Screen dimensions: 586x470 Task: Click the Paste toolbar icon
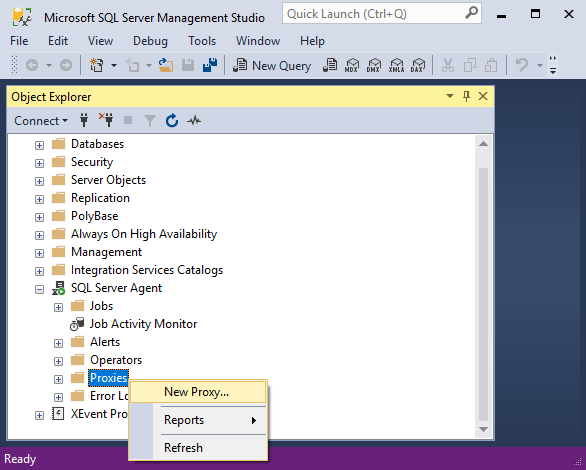pyautogui.click(x=491, y=65)
